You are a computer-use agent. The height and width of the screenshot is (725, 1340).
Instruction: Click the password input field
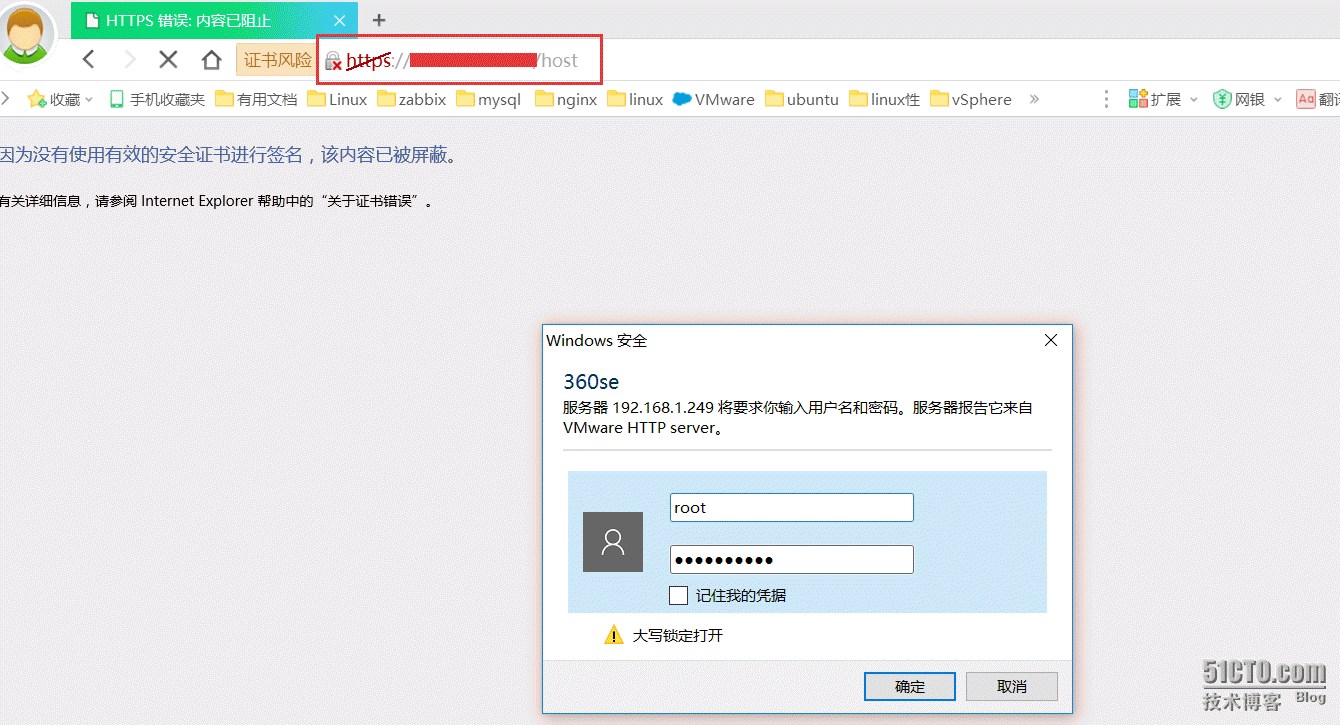coord(791,560)
